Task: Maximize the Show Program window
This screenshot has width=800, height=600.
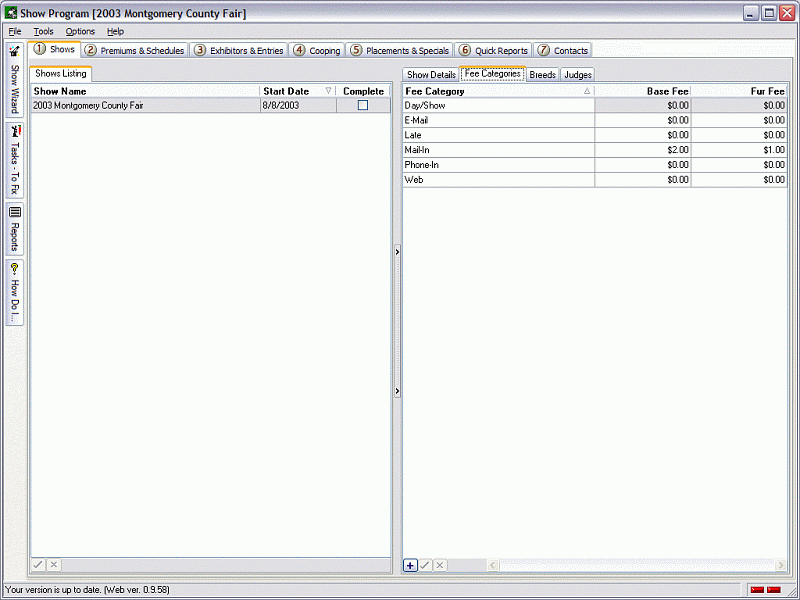Action: coord(769,13)
